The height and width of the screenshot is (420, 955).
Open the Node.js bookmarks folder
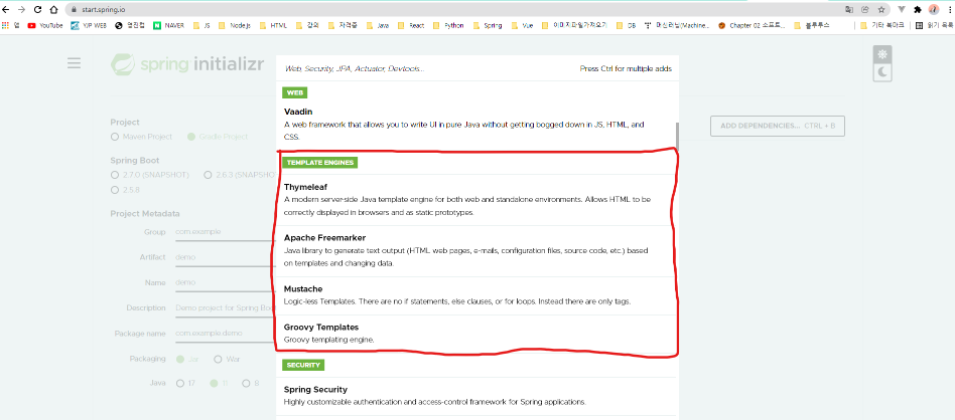(236, 26)
